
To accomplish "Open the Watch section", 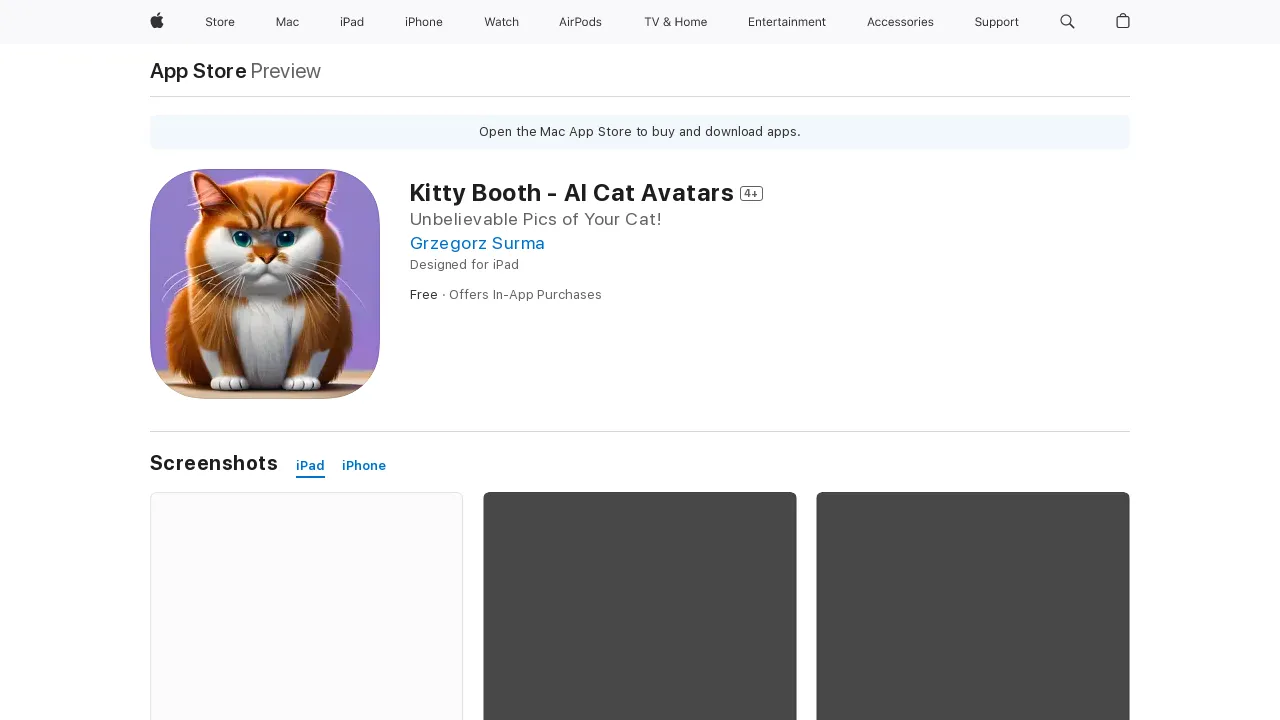I will [501, 22].
